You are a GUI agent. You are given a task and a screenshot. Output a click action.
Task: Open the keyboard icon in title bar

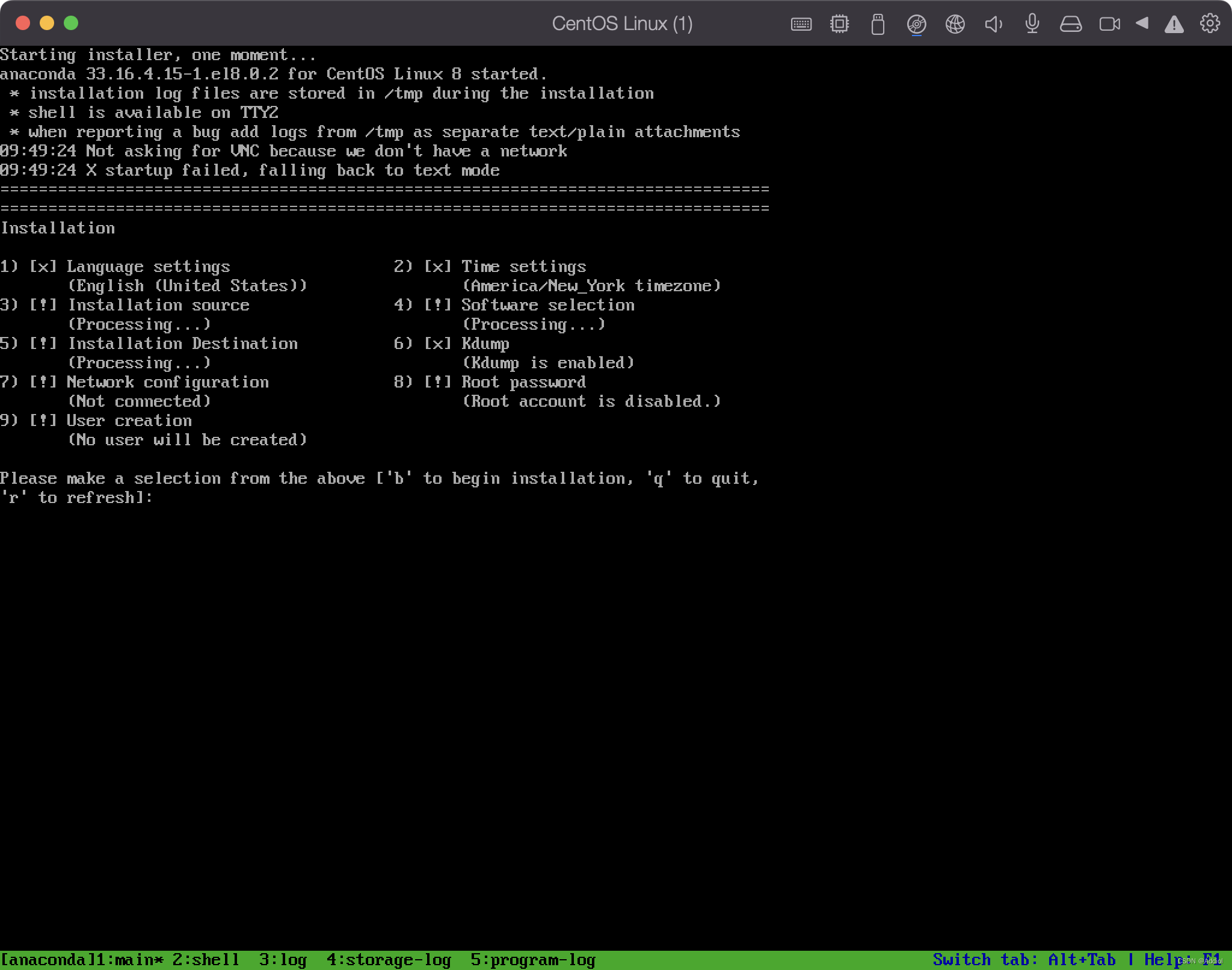pos(801,24)
